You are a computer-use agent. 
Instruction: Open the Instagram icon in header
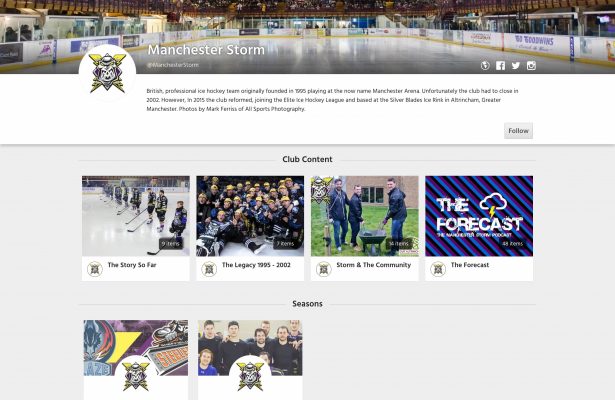point(531,65)
